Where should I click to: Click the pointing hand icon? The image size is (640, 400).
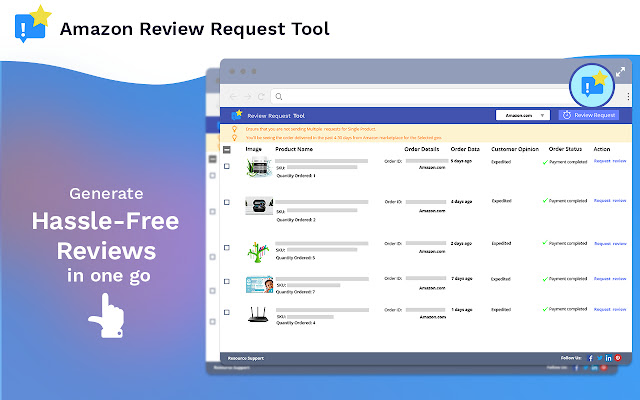click(x=107, y=316)
